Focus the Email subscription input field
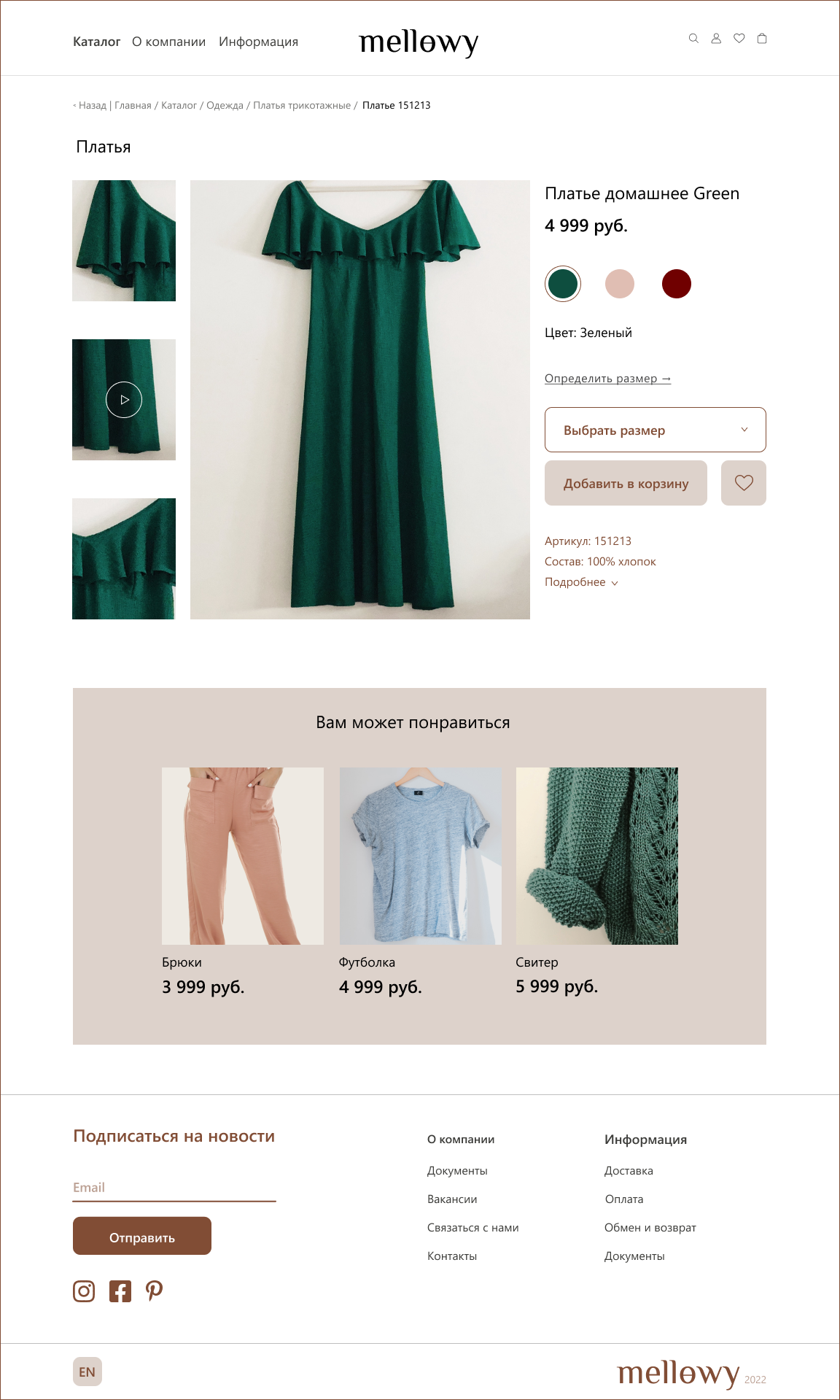Viewport: 840px width, 1400px height. click(174, 1188)
